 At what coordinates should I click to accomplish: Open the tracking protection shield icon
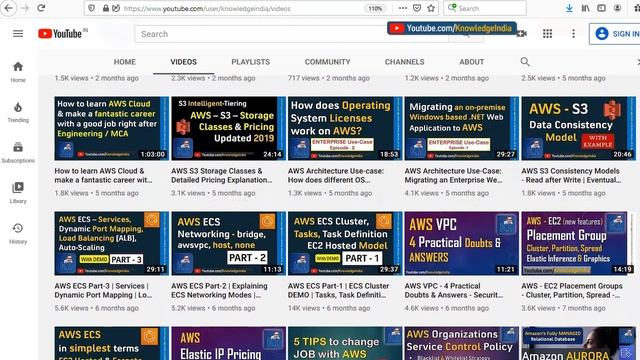(x=91, y=8)
